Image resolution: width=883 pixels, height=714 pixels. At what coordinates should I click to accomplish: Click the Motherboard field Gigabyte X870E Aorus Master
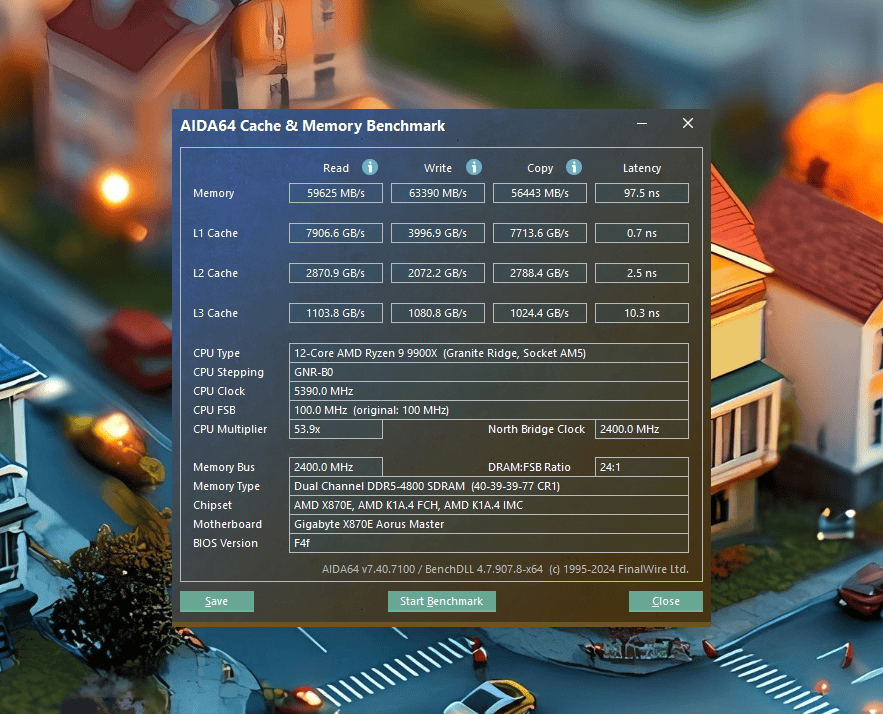pos(489,524)
